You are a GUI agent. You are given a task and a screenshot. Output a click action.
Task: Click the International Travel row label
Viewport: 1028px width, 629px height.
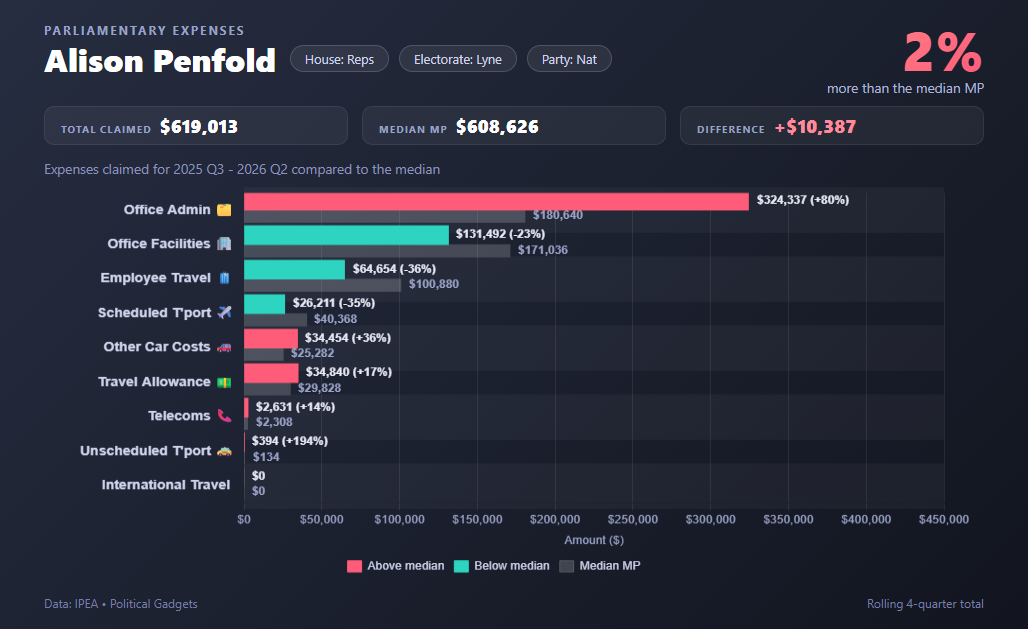(x=166, y=485)
